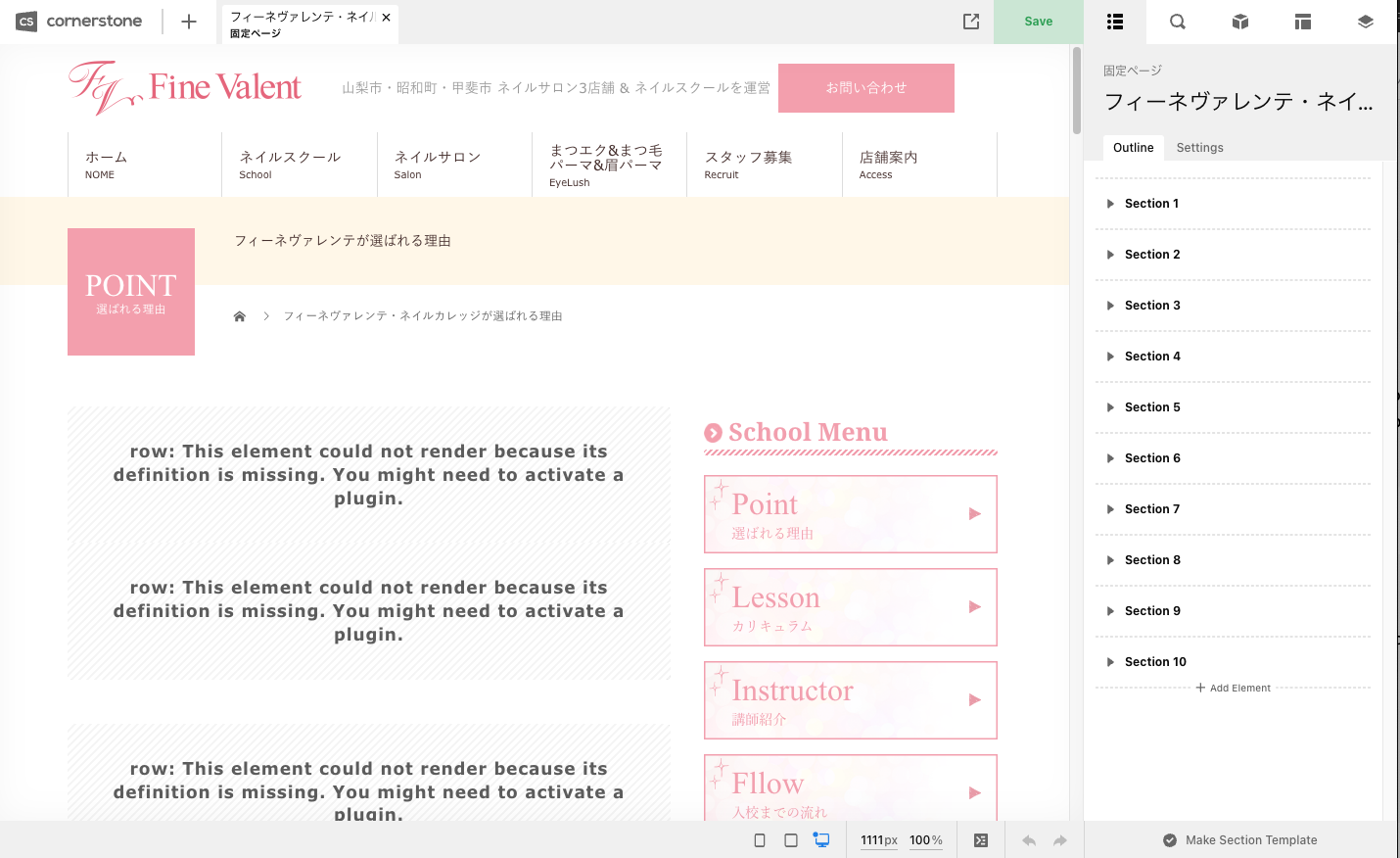Click the code editor icon in bottom bar
Viewport: 1400px width, 858px height.
coord(981,840)
